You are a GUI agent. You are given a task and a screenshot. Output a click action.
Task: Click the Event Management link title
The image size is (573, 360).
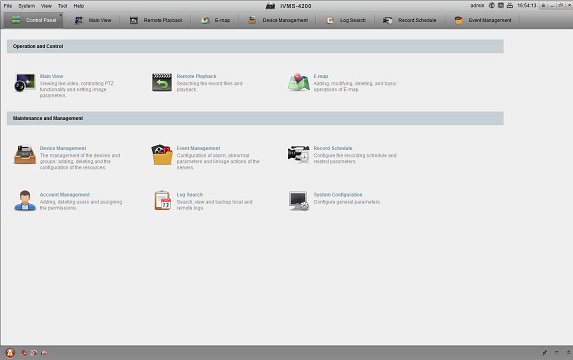tap(198, 148)
